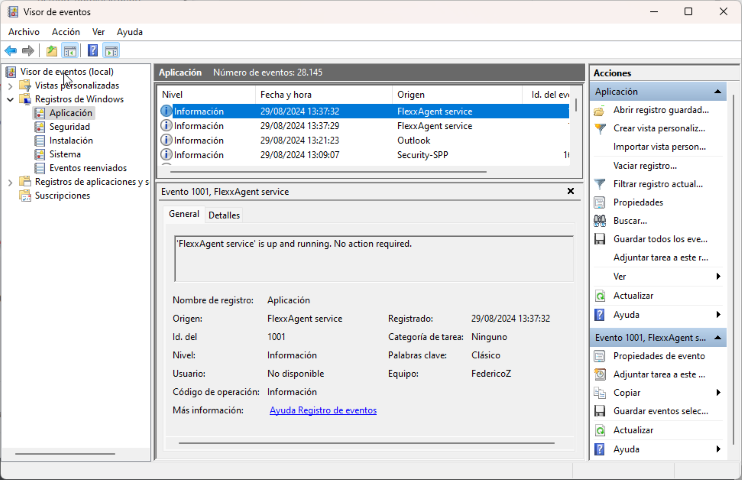Collapse the Registros de Windows tree node
Image resolution: width=742 pixels, height=480 pixels.
coord(10,99)
